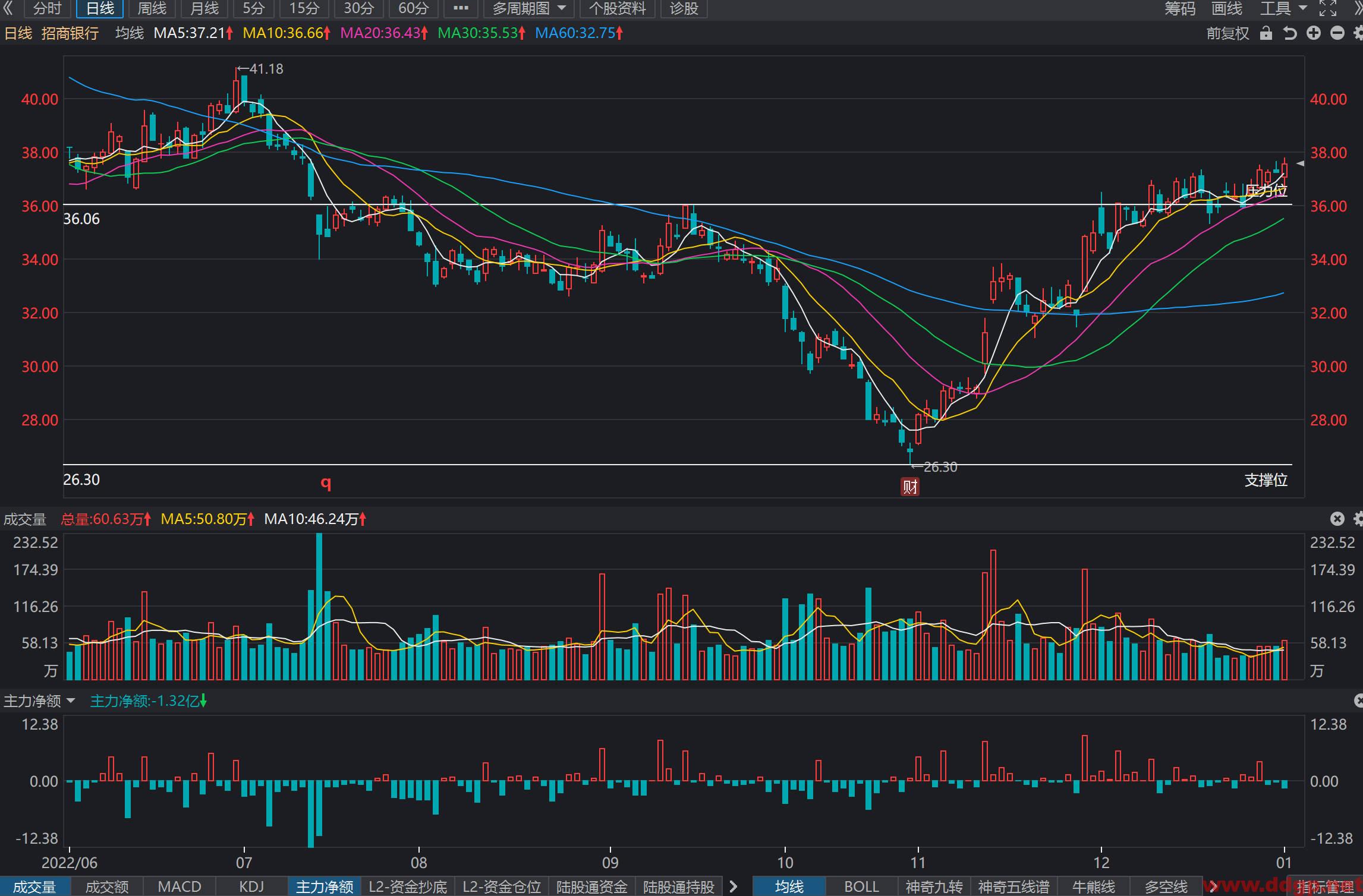The image size is (1363, 896).
Task: Click the MA60:32.75 moving average label
Action: click(x=579, y=33)
